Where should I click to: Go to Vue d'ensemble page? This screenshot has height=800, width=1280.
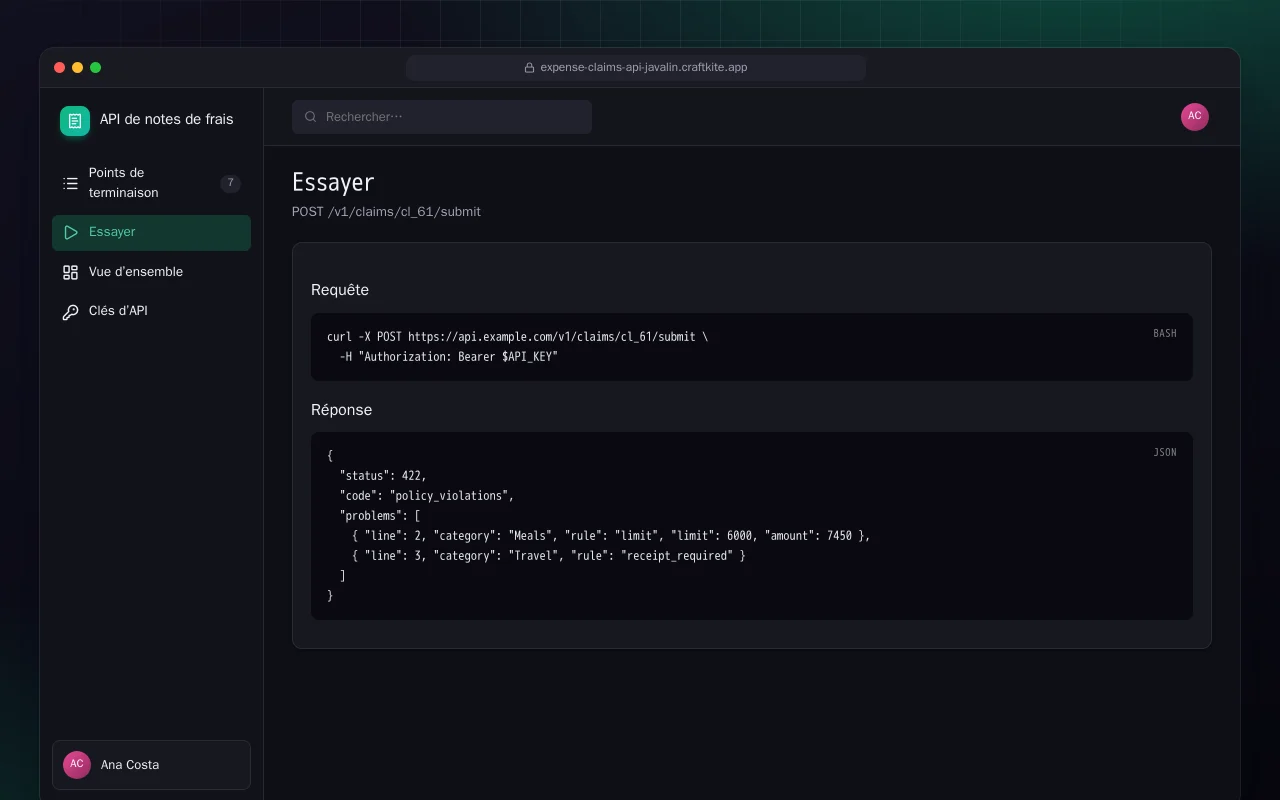point(151,272)
